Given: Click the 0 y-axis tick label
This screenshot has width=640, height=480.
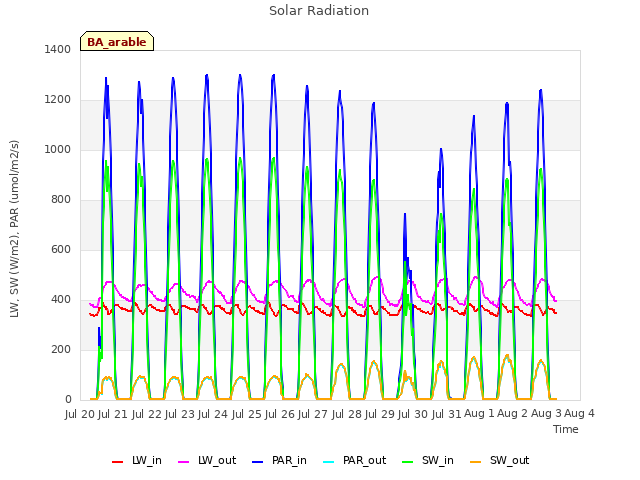Looking at the screenshot, I should click(68, 400).
